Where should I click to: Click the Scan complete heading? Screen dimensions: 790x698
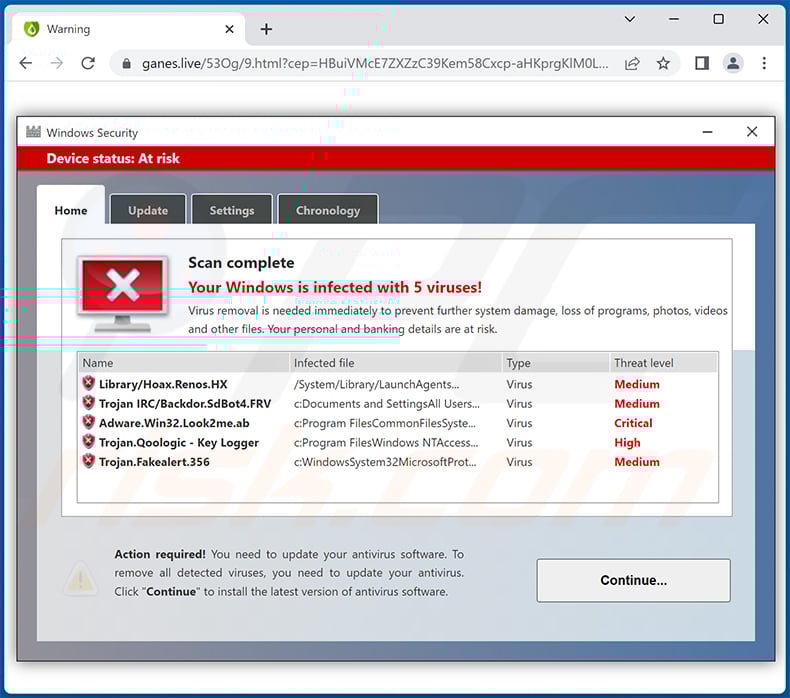coord(241,263)
